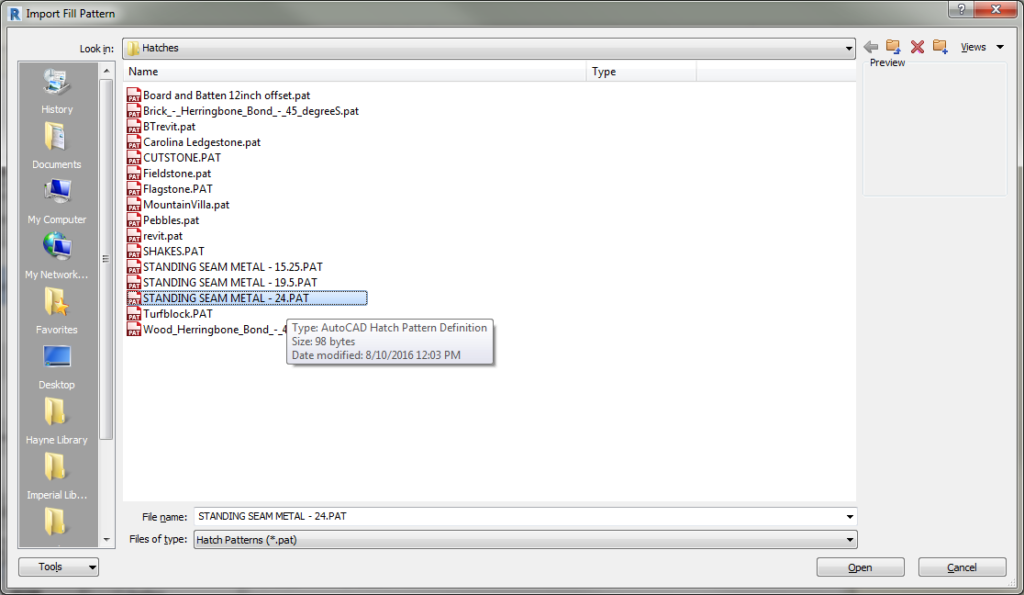Expand the Look in folder dropdown
The width and height of the screenshot is (1024, 595).
(848, 48)
